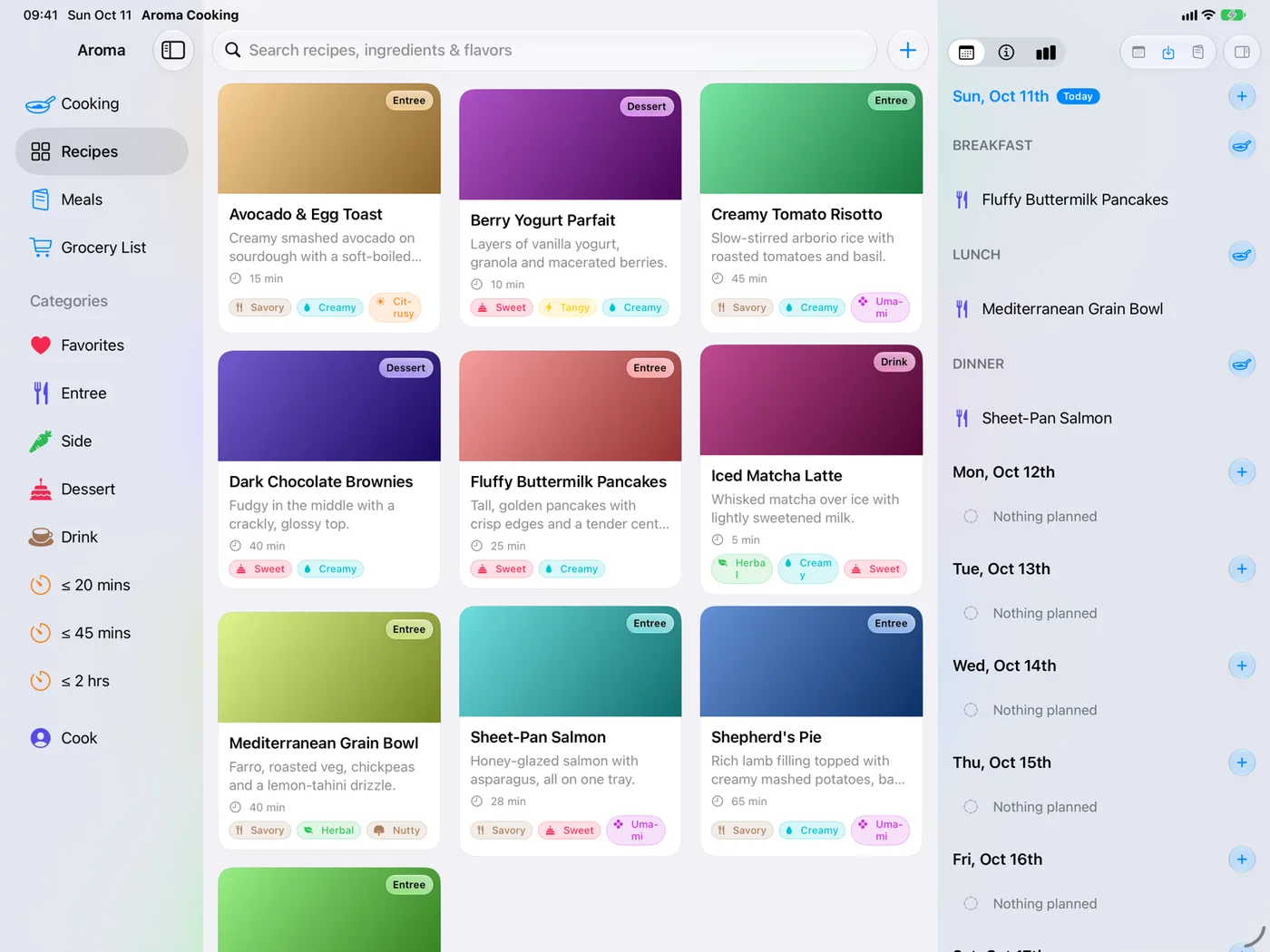Open the Berry Yogurt Parfait recipe image
The width and height of the screenshot is (1270, 952).
571,144
